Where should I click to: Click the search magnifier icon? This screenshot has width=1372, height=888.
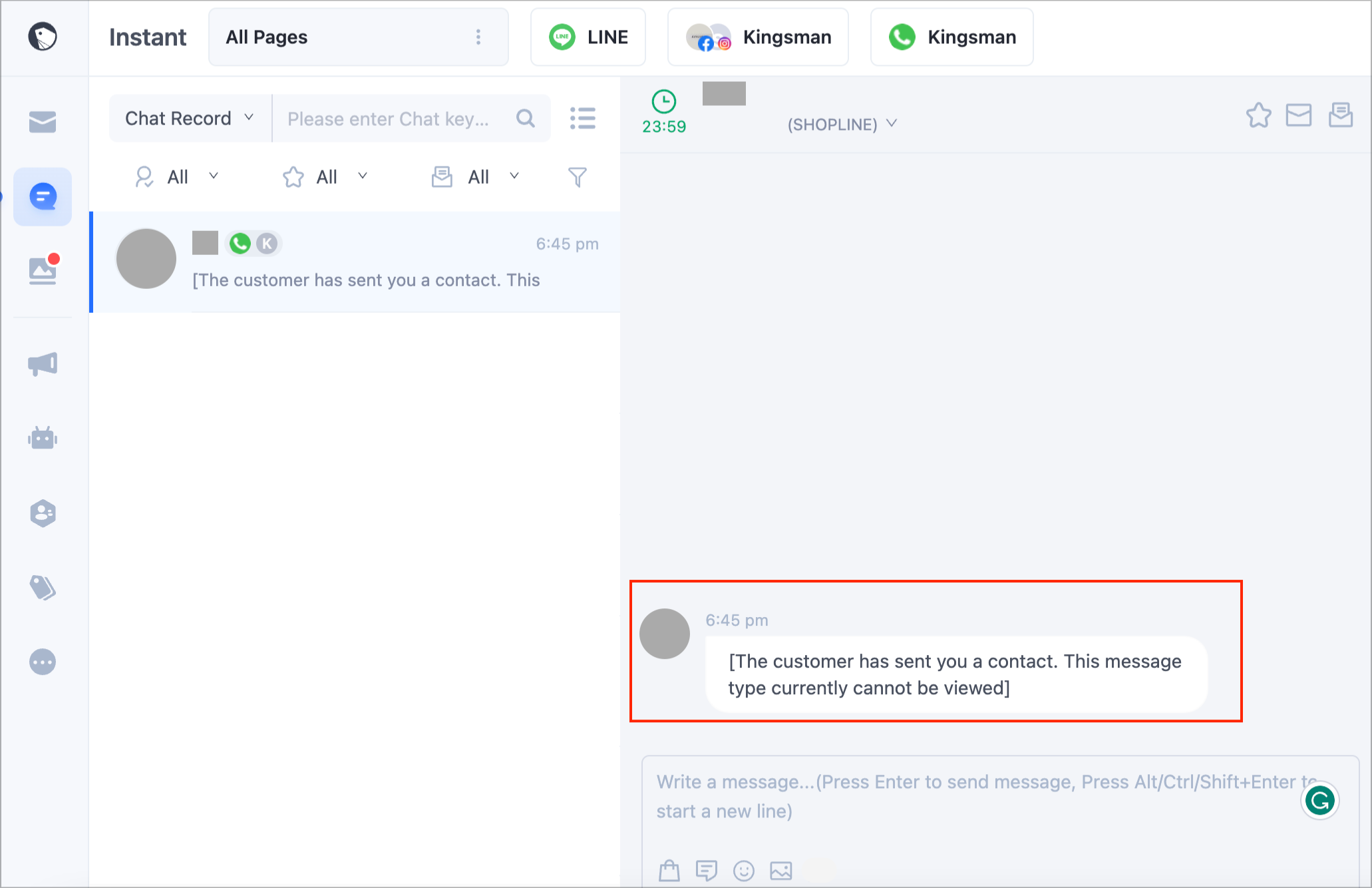coord(526,118)
